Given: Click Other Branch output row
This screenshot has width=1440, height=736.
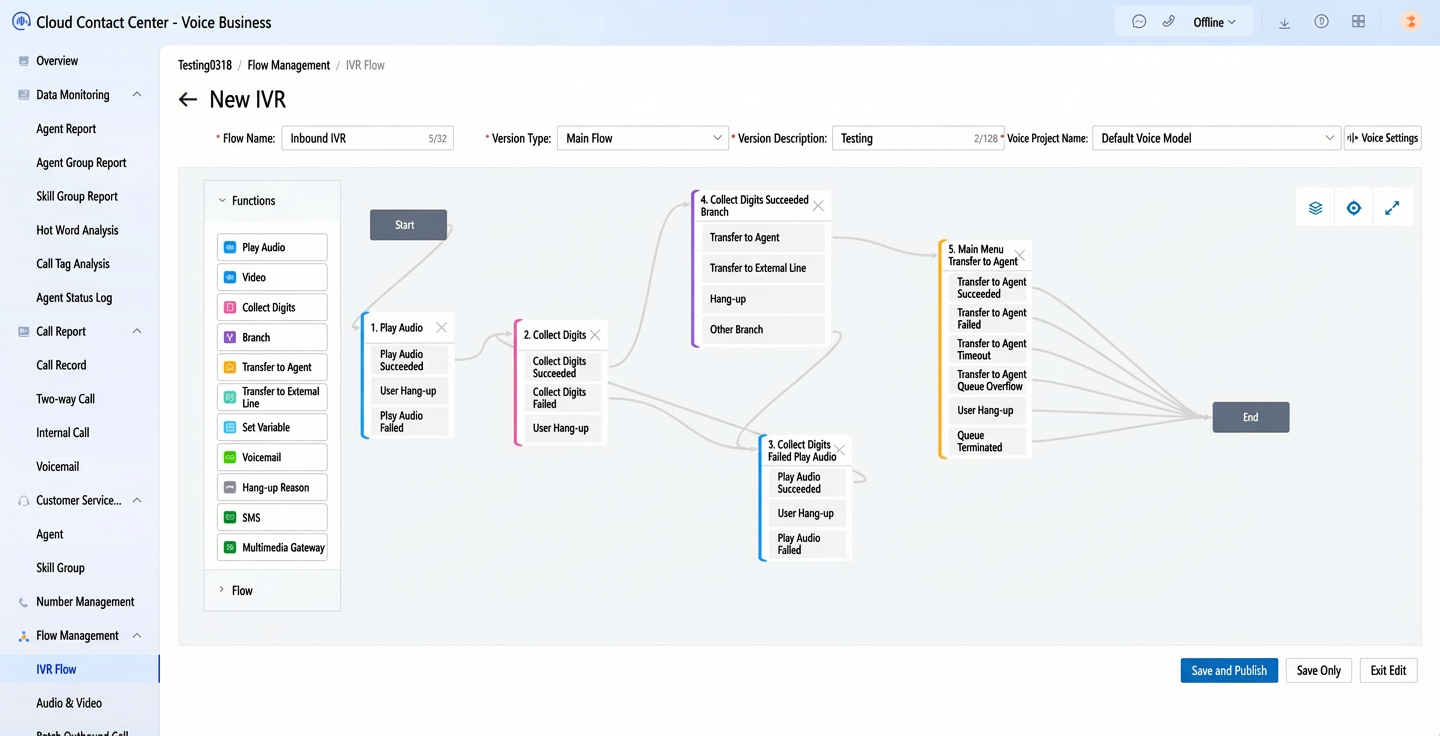Looking at the screenshot, I should coord(764,329).
